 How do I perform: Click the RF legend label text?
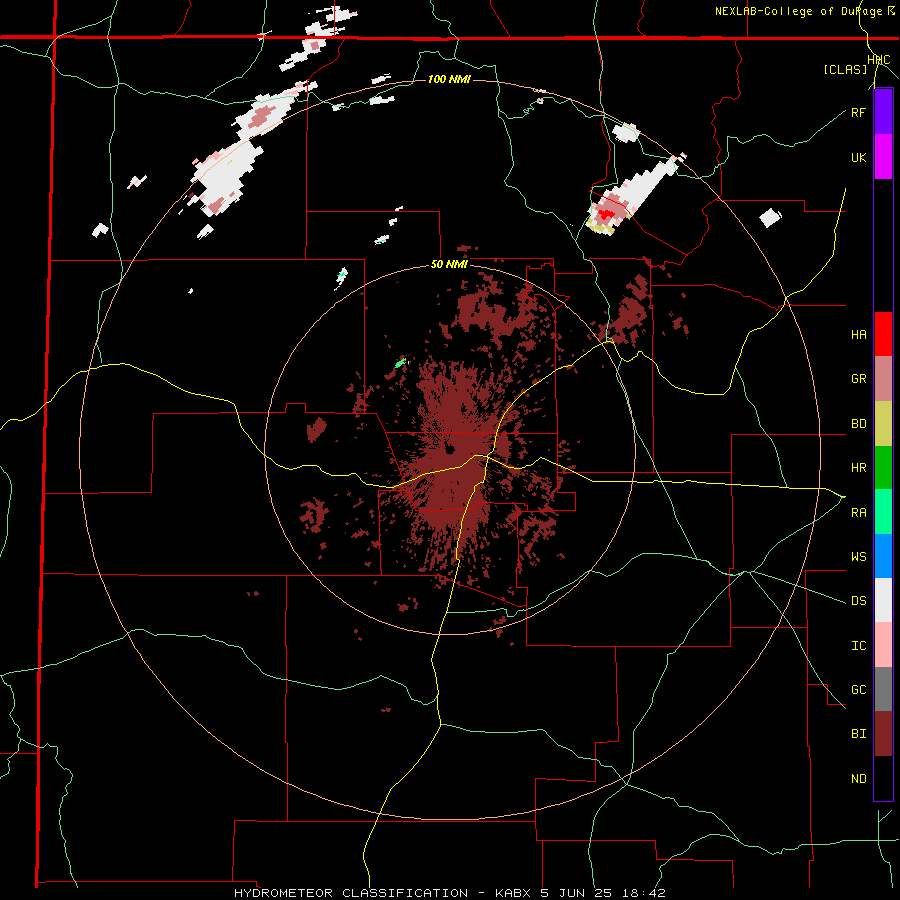click(858, 112)
